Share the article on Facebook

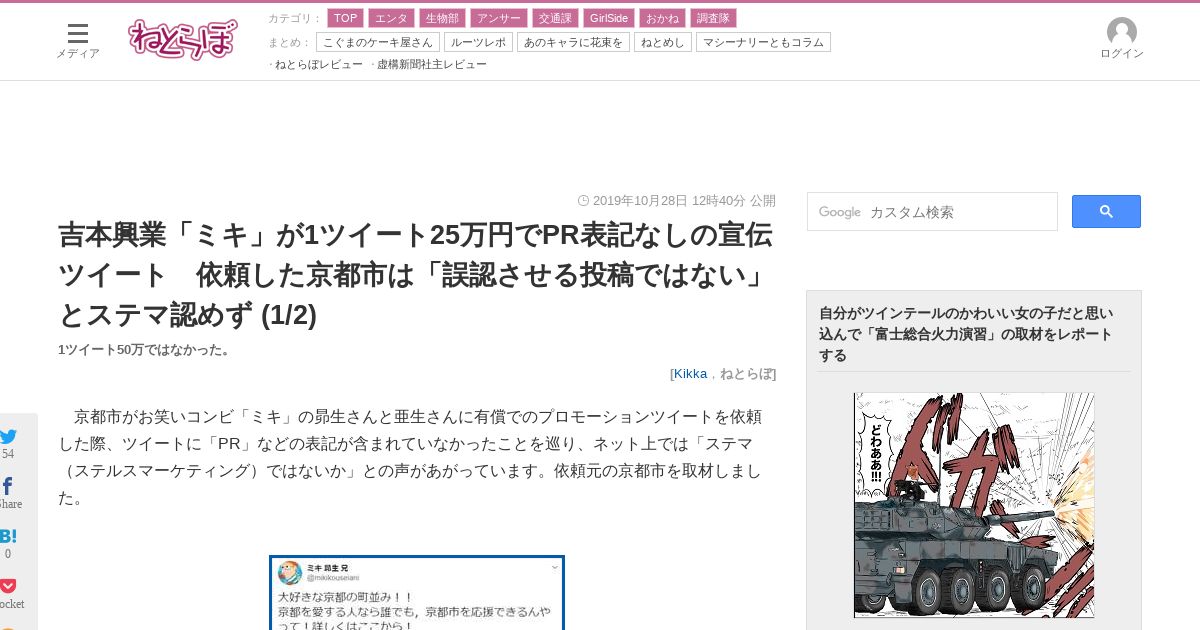pyautogui.click(x=8, y=486)
